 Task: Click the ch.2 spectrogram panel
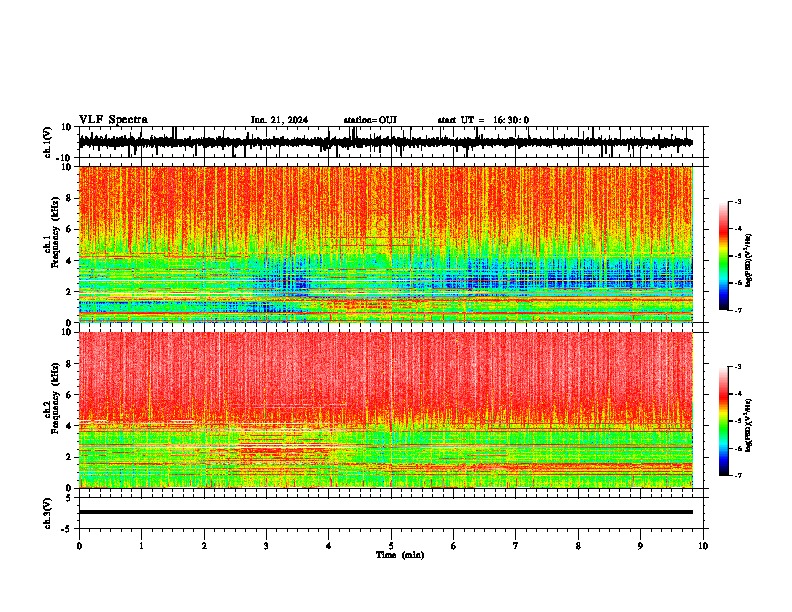(x=386, y=410)
